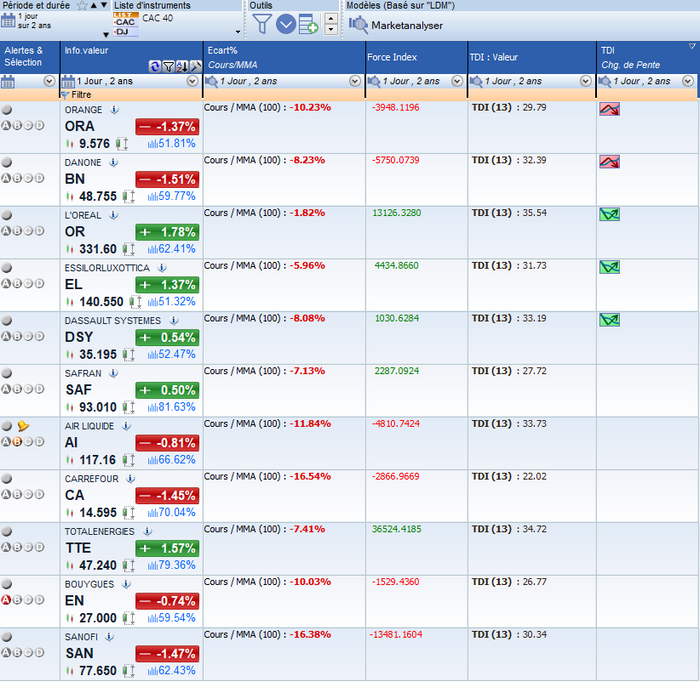Click the info icon next to DANONE
This screenshot has height=682, width=700.
coord(113,162)
